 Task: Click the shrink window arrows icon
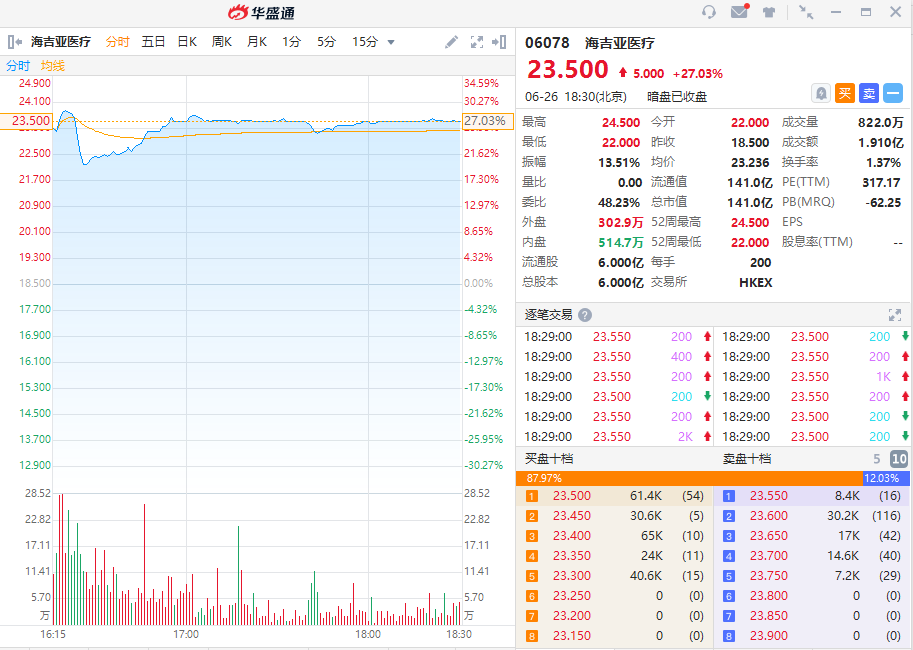(x=806, y=12)
